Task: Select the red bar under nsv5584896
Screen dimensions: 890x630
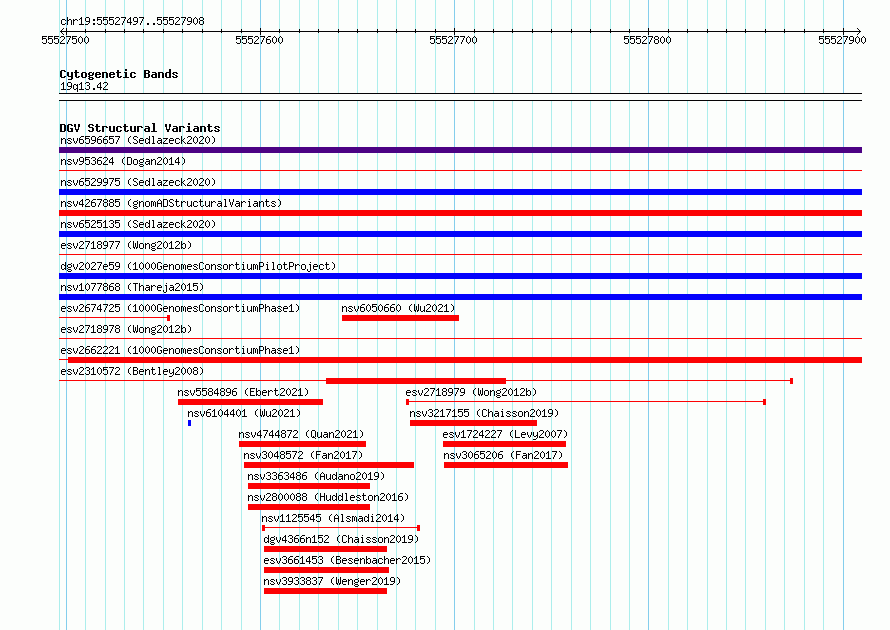Action: [x=250, y=402]
